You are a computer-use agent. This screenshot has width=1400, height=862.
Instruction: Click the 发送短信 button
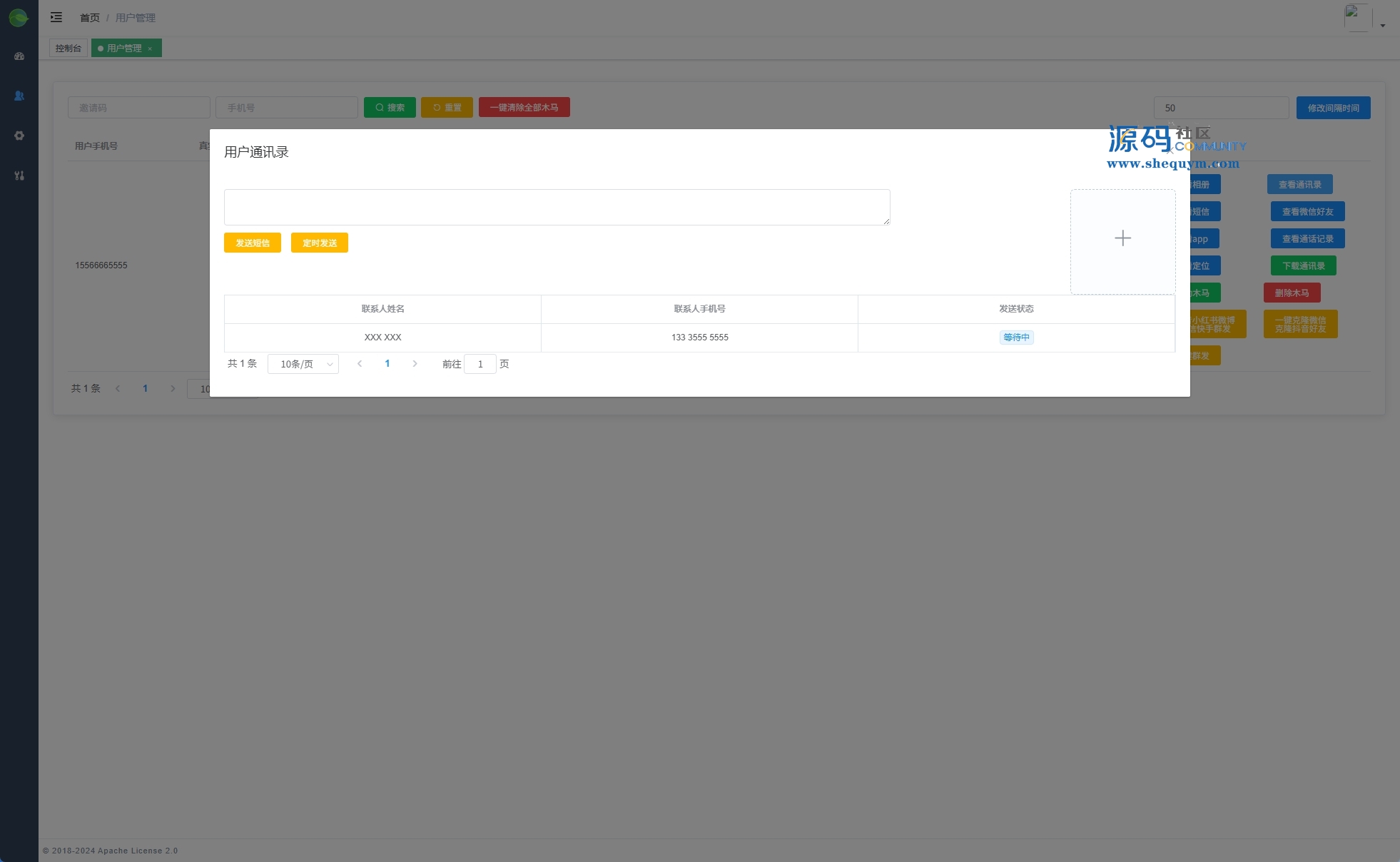(x=253, y=243)
